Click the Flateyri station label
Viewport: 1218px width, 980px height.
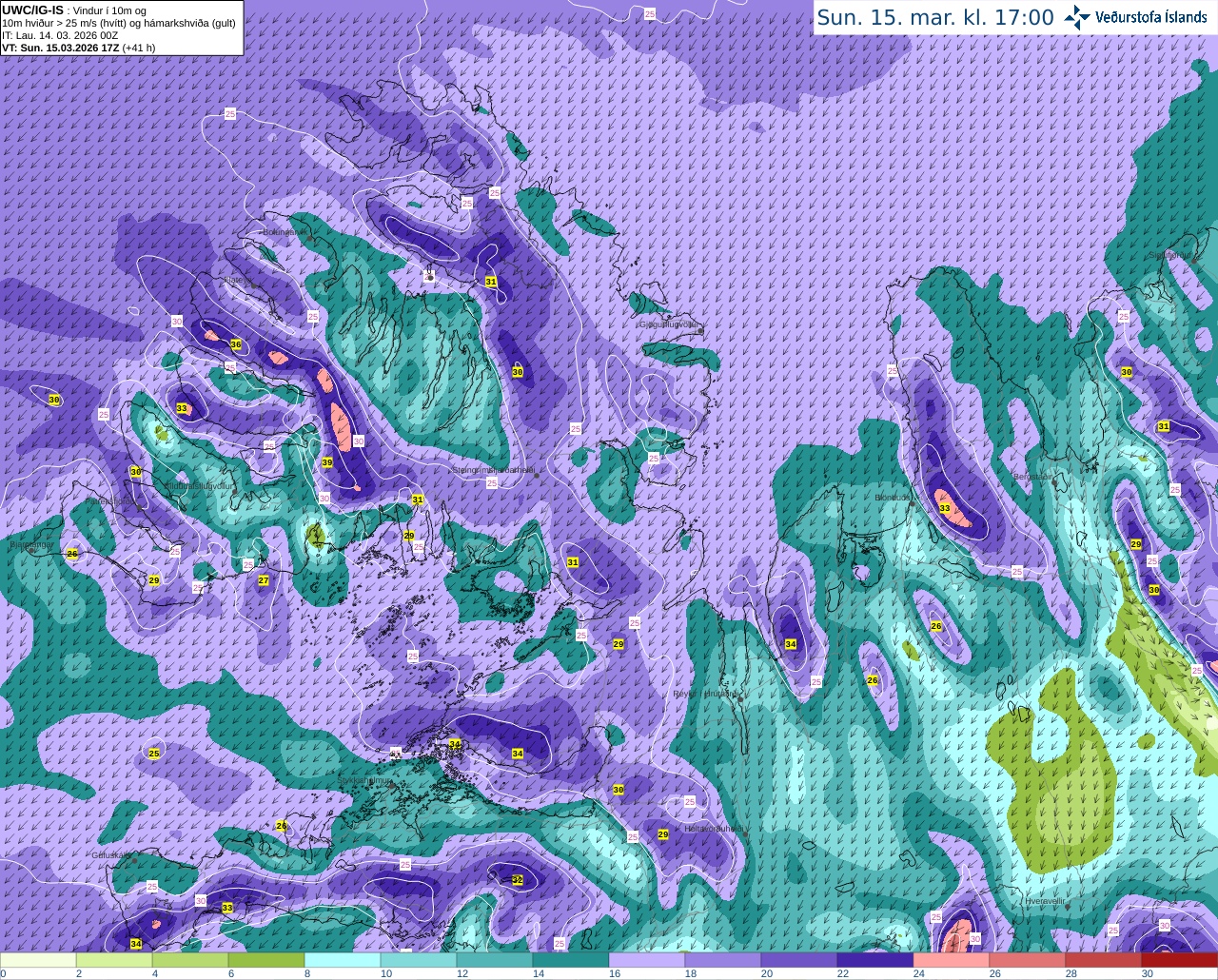tap(236, 281)
